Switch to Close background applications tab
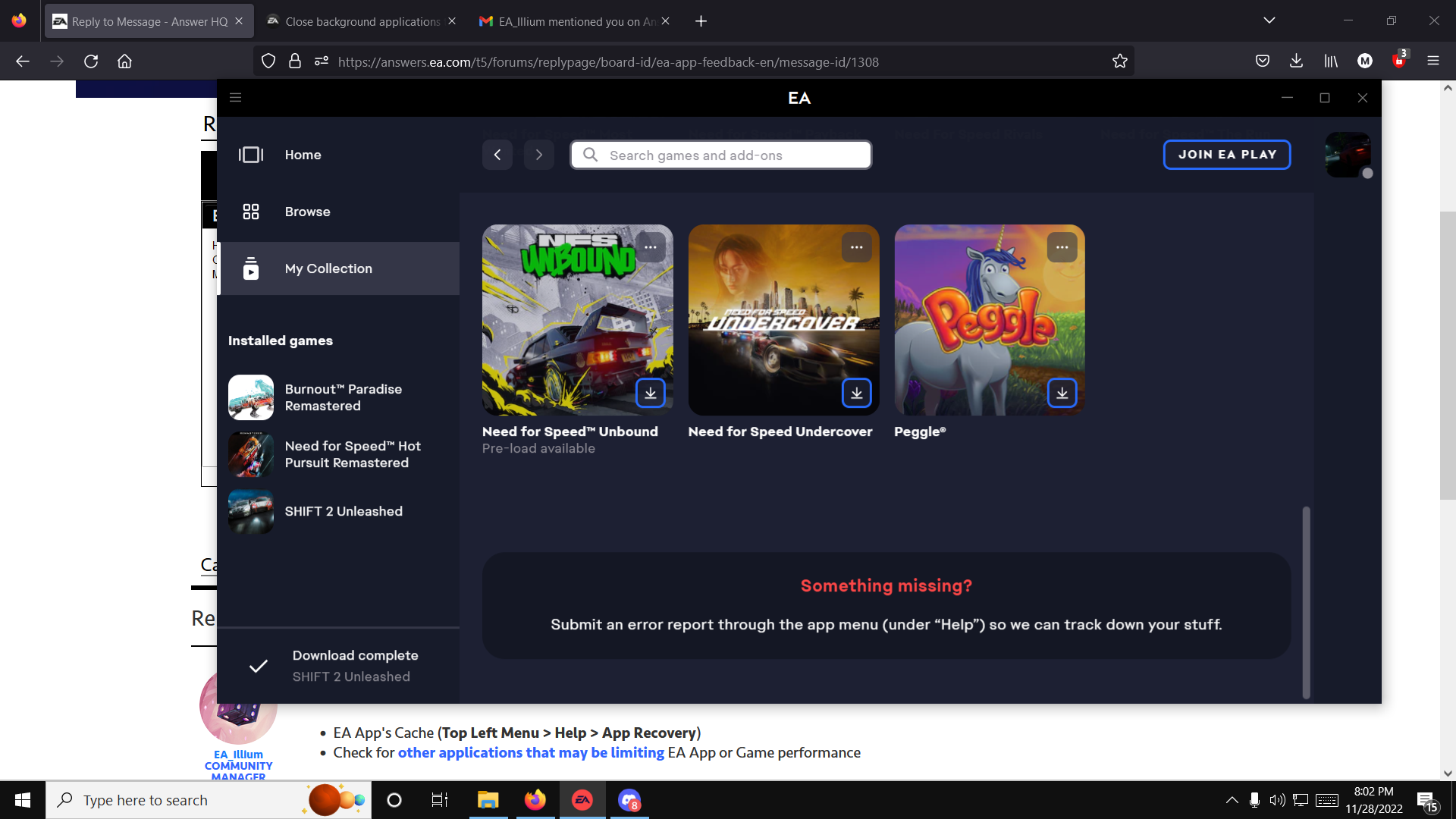Image resolution: width=1456 pixels, height=819 pixels. [x=362, y=21]
